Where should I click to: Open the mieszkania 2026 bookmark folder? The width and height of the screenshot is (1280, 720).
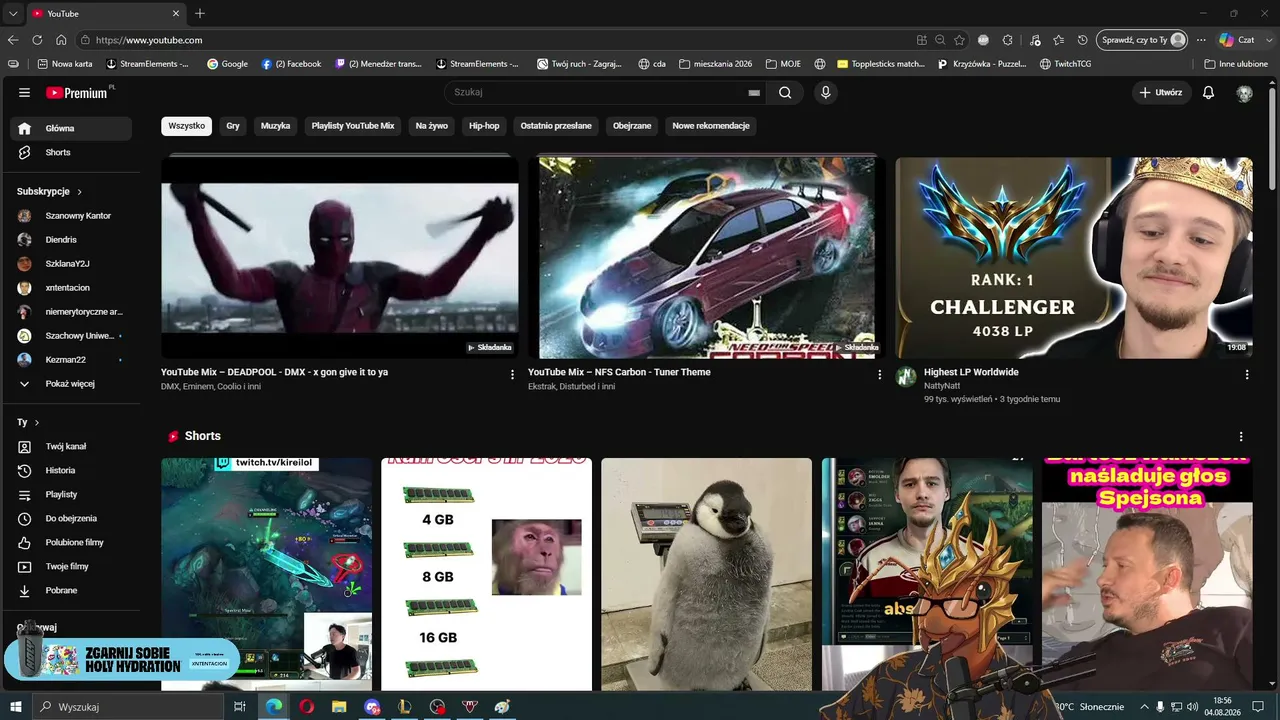715,64
